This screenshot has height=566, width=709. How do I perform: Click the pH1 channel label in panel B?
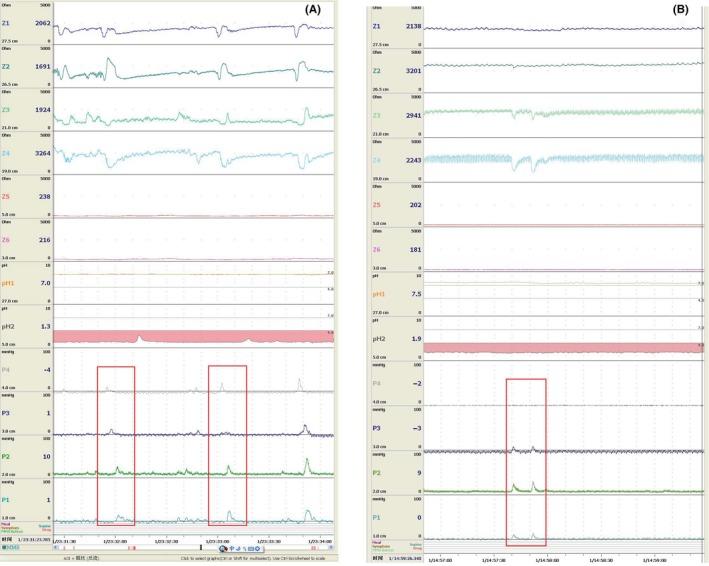click(x=377, y=295)
